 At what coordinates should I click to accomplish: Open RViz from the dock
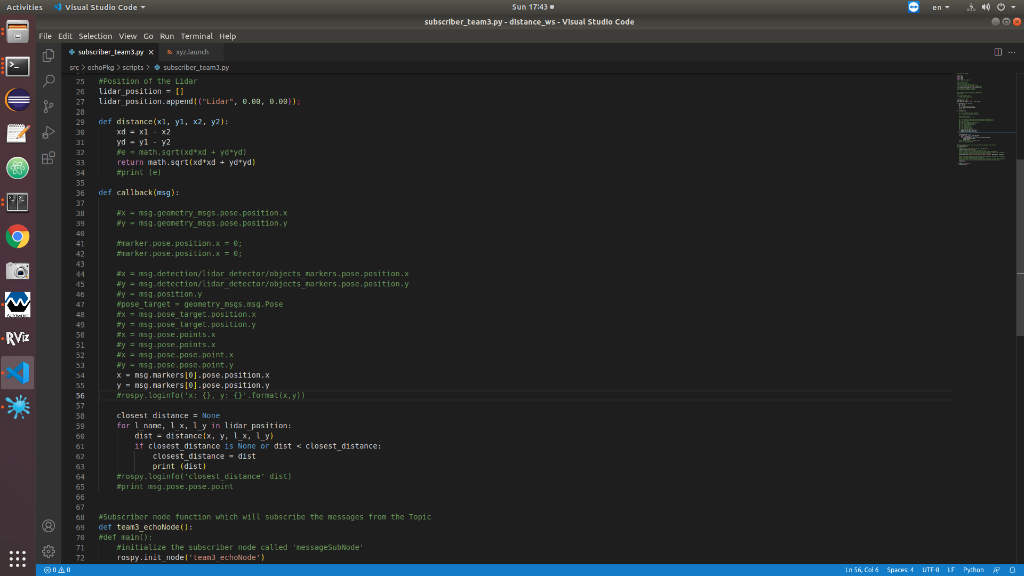coord(18,338)
